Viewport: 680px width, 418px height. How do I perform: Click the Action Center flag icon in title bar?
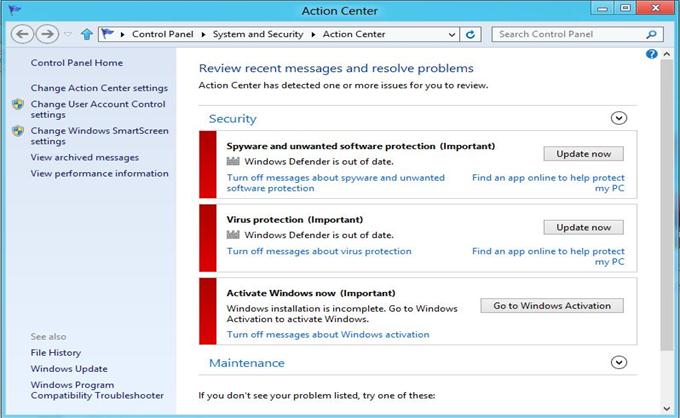click(13, 10)
